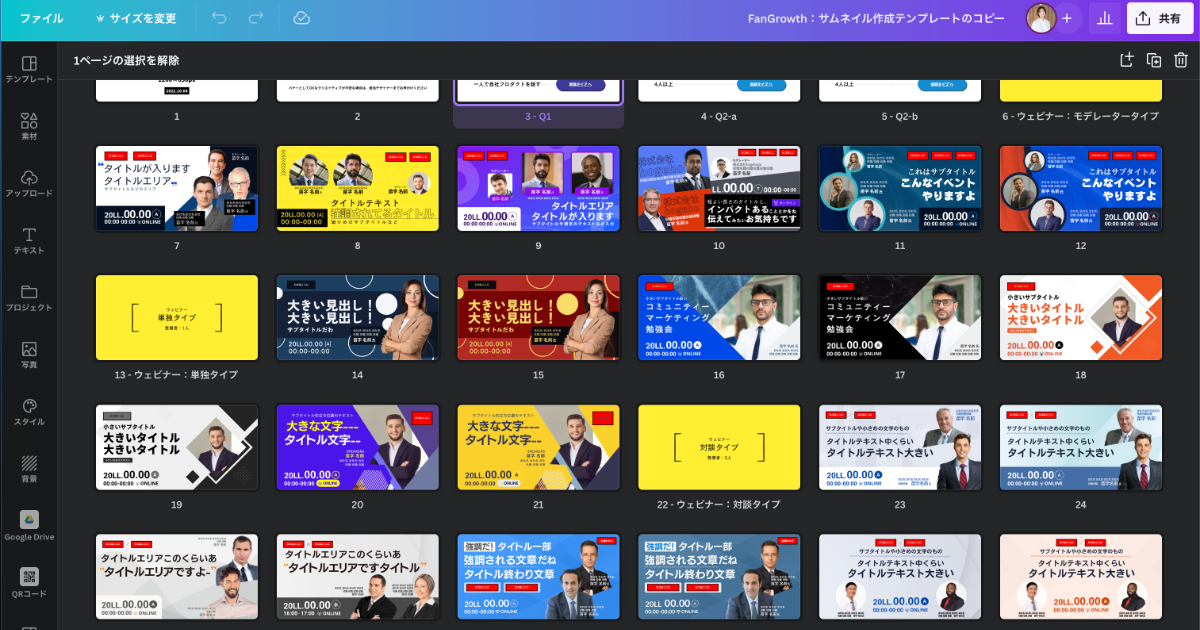The image size is (1200, 630).
Task: Select page 16 thumbnail
Action: 719,318
